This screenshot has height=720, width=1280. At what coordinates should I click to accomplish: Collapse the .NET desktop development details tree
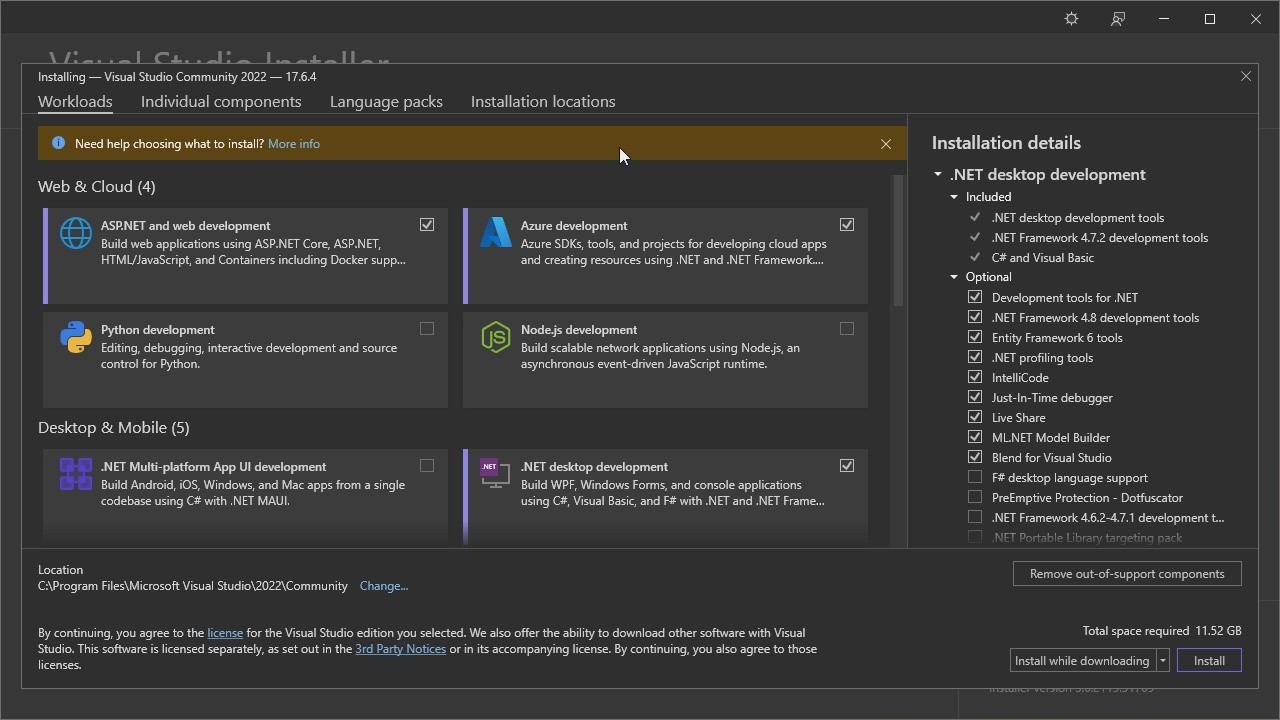pos(938,175)
